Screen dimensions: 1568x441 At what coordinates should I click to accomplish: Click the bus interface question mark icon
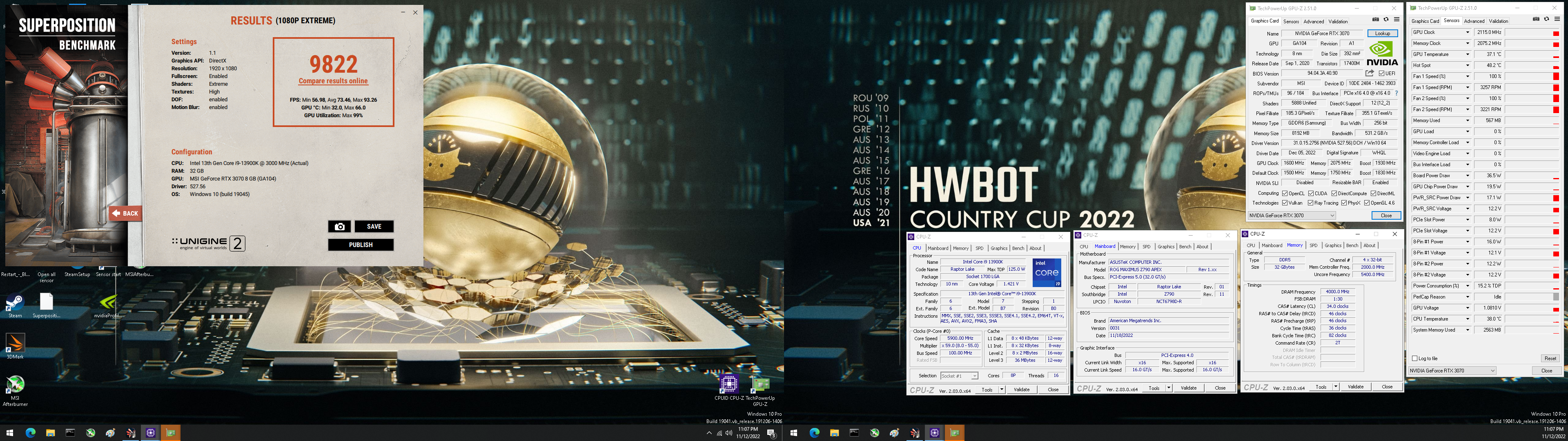pyautogui.click(x=1396, y=93)
